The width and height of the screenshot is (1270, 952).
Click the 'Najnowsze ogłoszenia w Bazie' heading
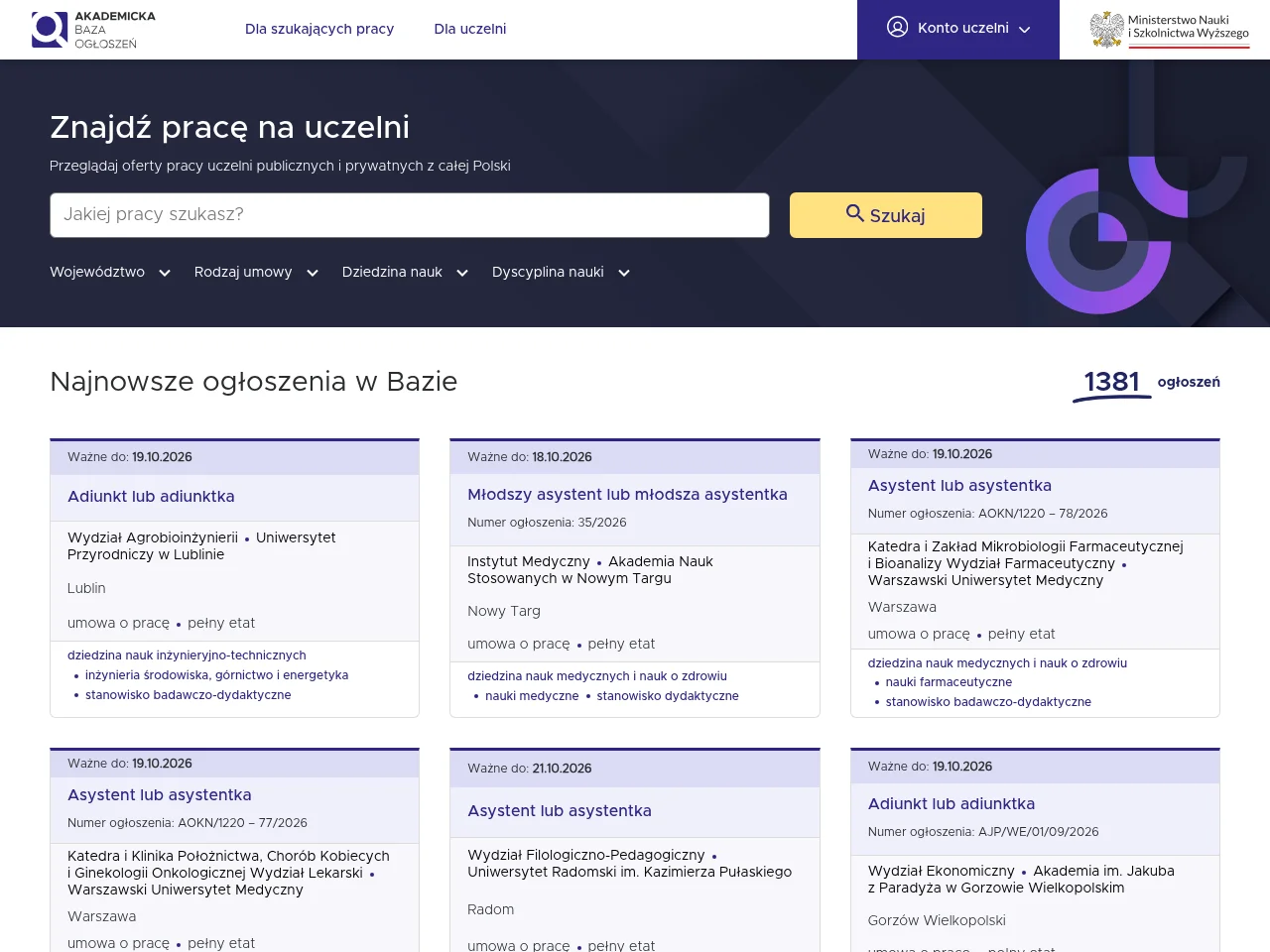254,382
